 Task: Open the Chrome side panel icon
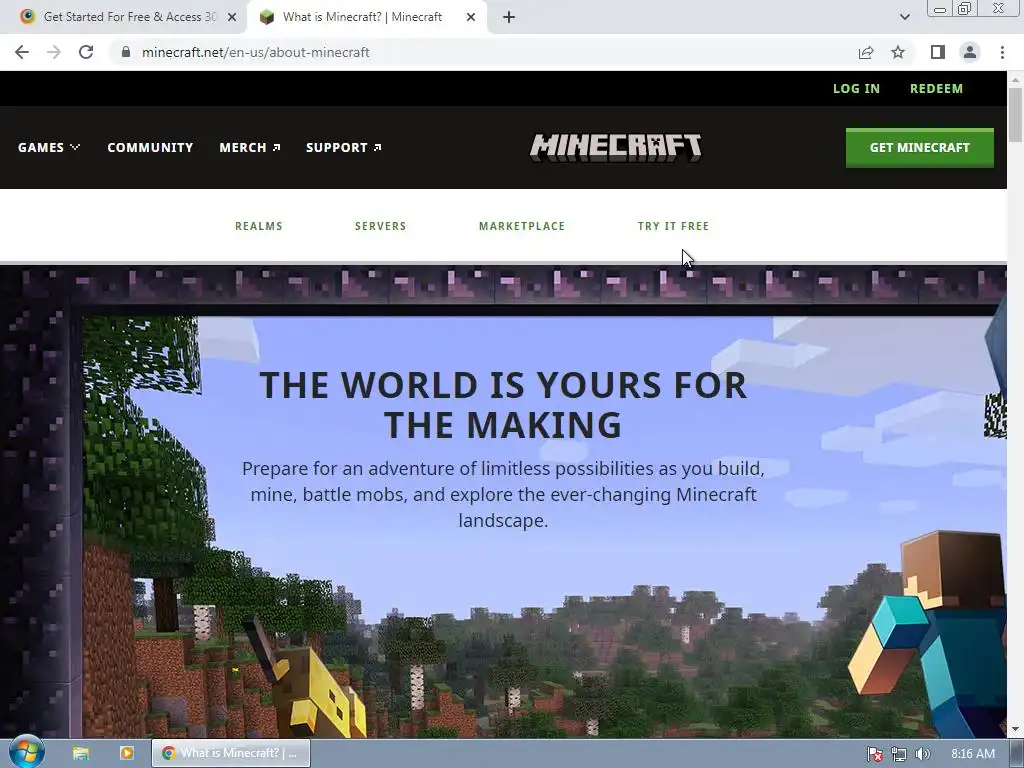[938, 52]
